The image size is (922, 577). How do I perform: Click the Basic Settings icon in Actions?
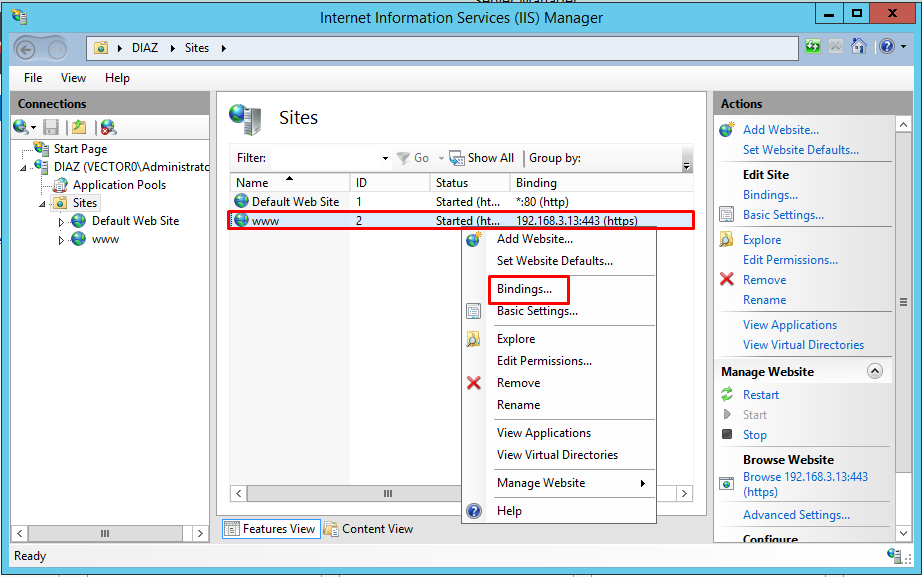click(x=727, y=214)
